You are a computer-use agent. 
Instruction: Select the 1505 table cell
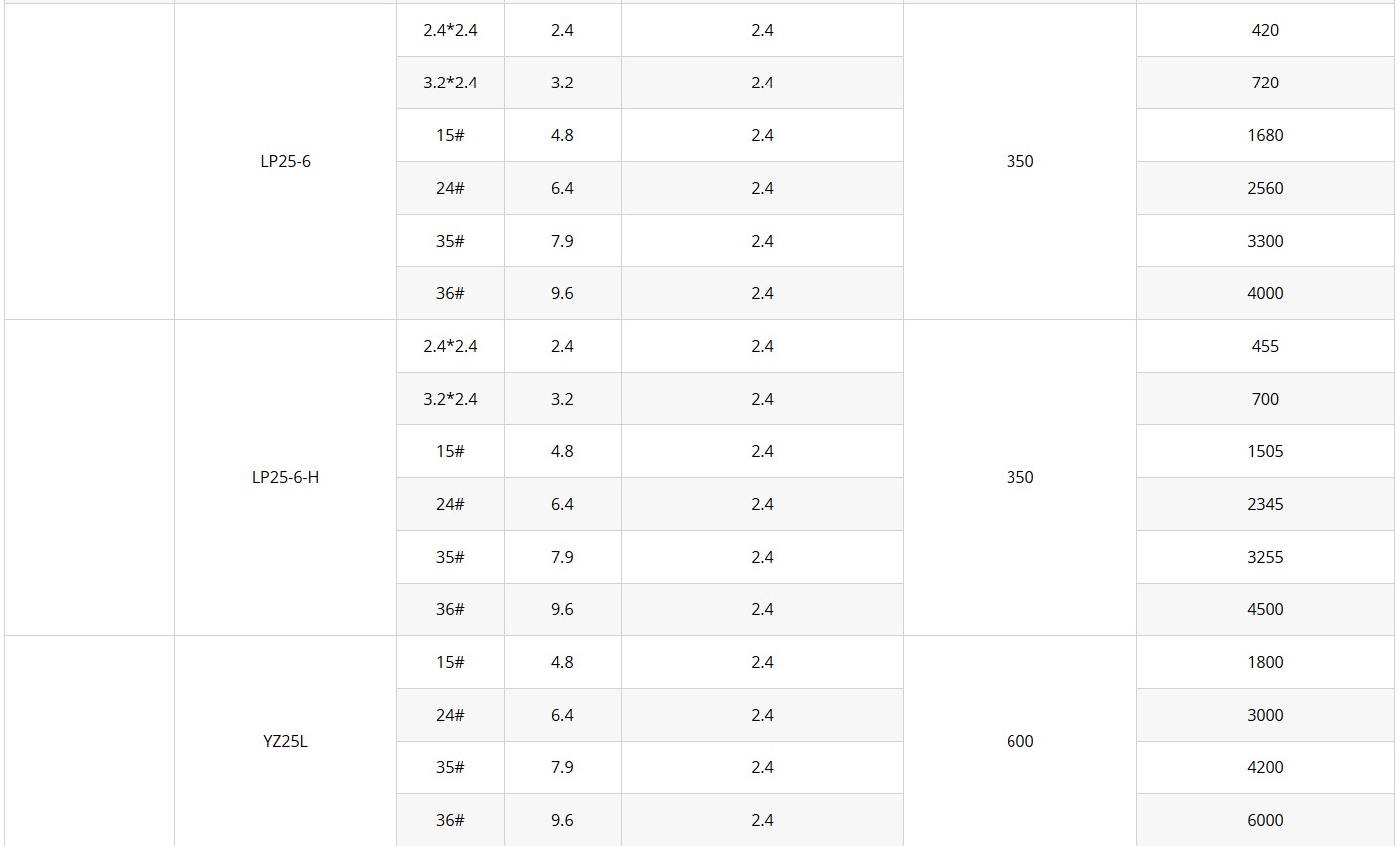tap(1265, 451)
